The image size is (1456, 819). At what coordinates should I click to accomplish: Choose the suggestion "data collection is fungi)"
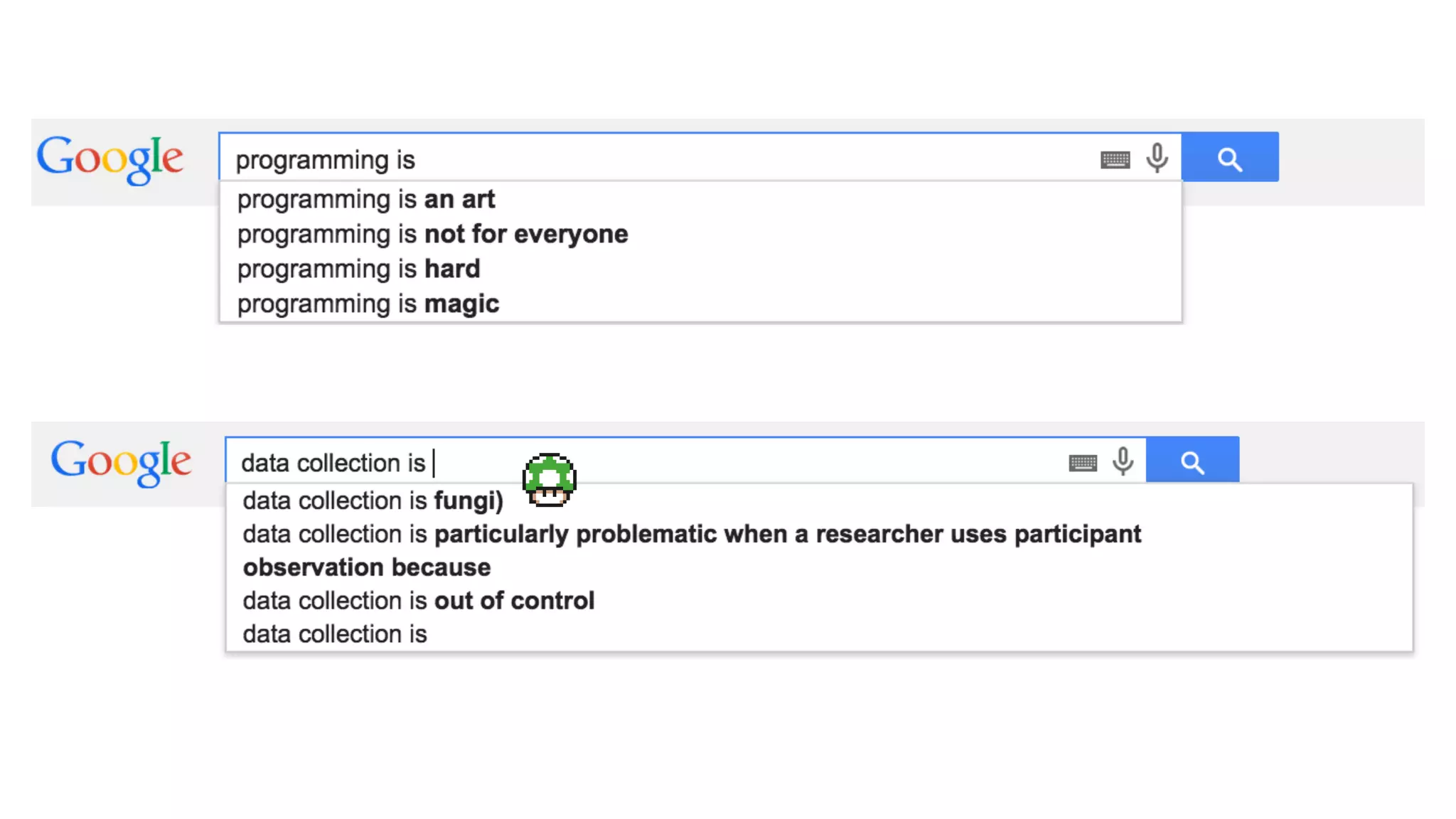(373, 501)
